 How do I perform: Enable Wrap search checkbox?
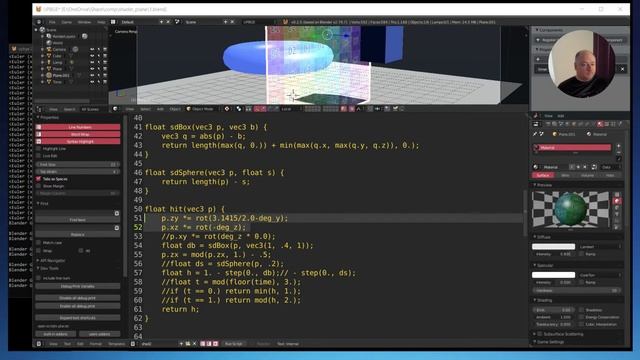tap(39, 251)
